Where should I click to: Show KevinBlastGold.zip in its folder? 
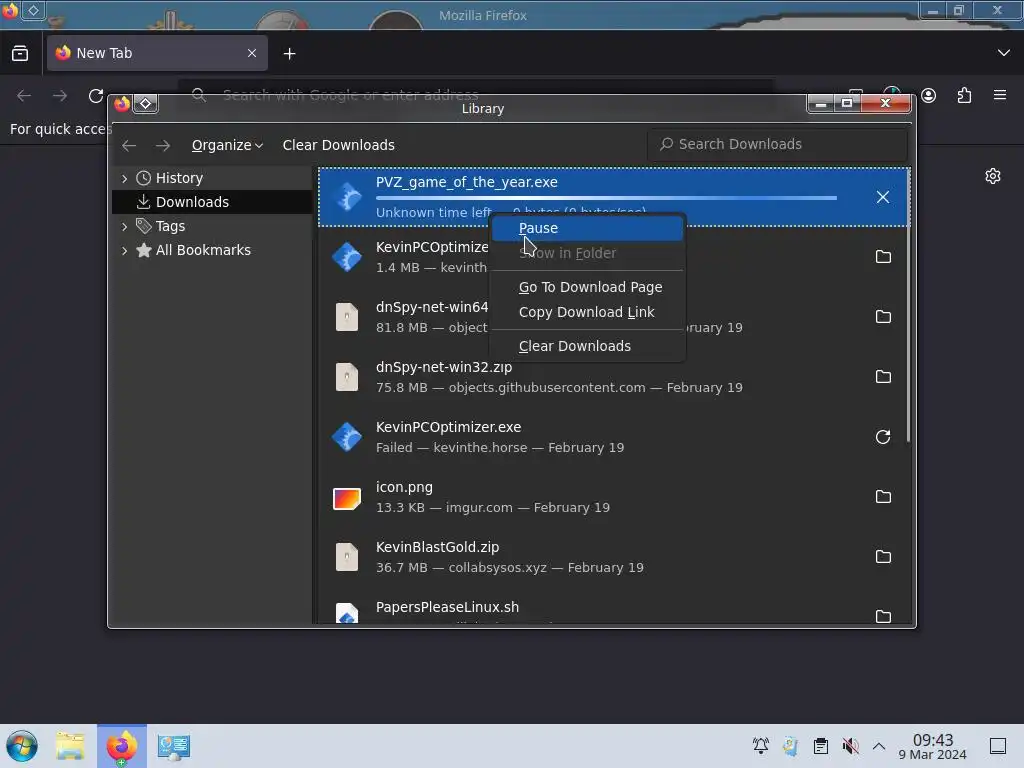[883, 557]
